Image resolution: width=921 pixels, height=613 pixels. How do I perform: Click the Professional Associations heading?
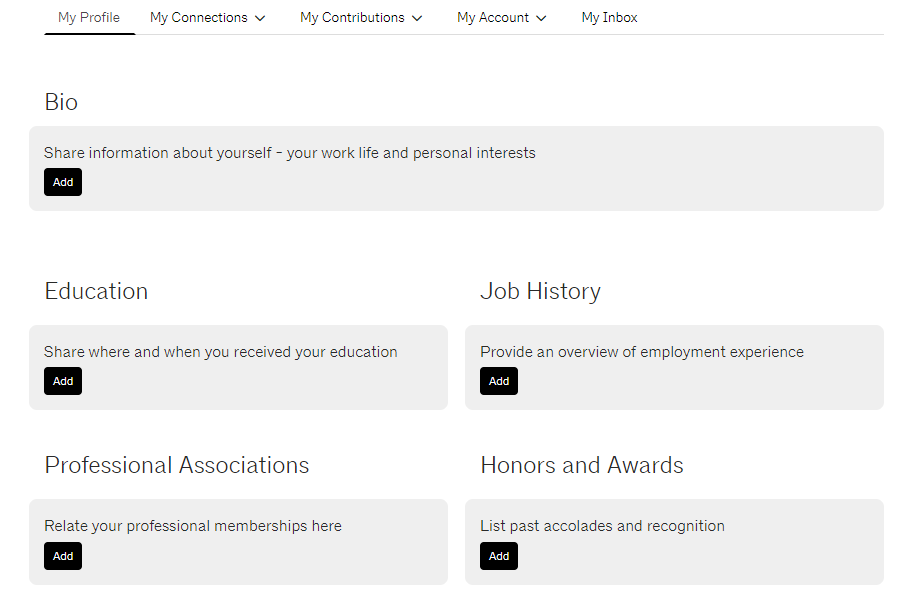(177, 465)
